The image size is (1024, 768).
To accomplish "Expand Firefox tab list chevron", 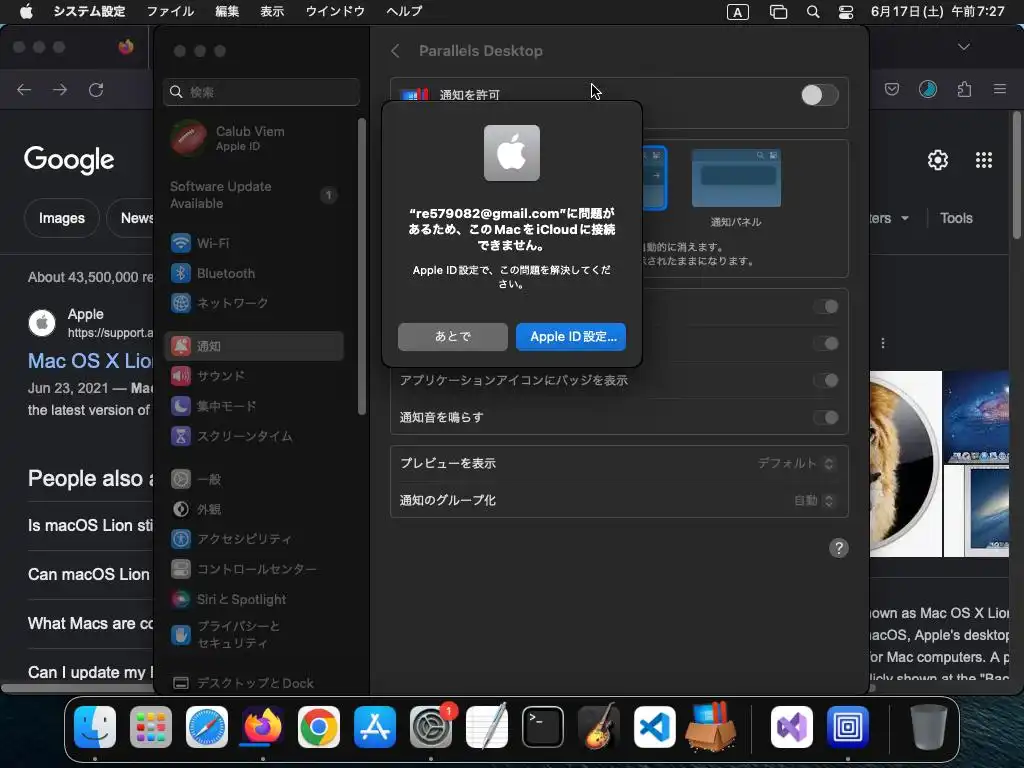I will (964, 47).
